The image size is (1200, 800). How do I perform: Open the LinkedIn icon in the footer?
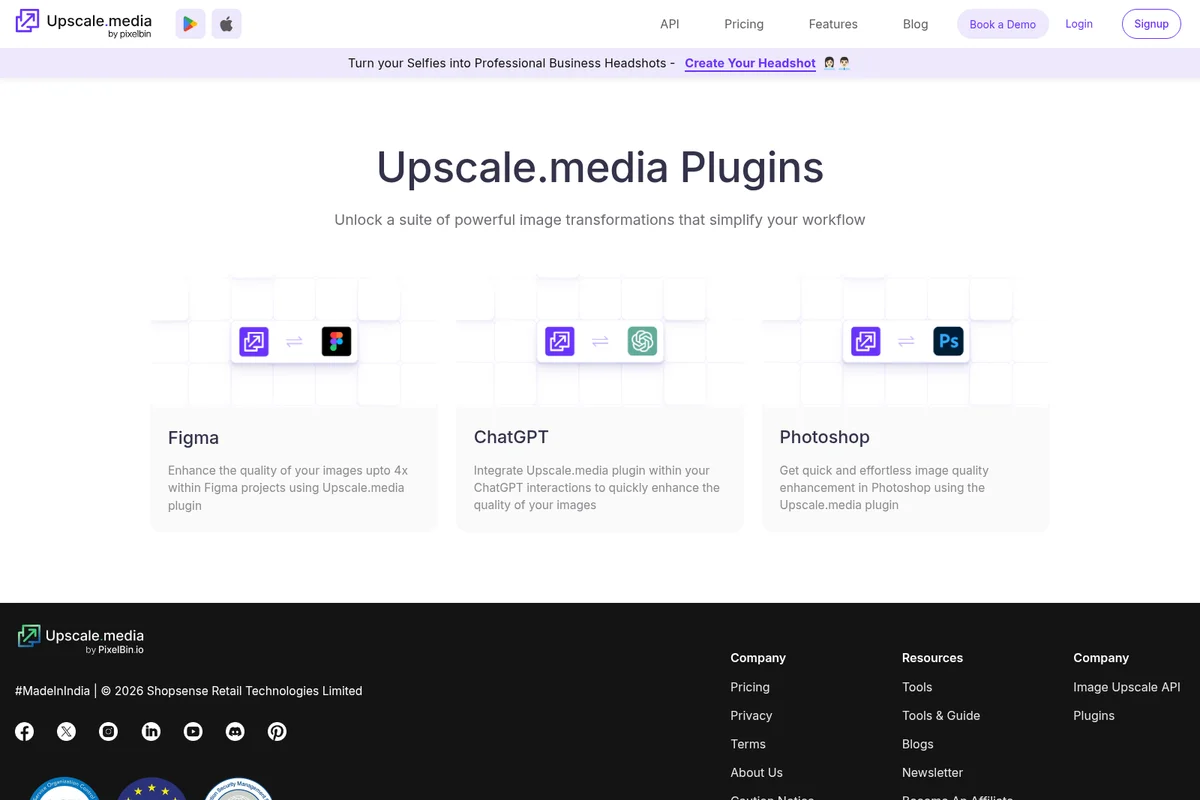[151, 731]
